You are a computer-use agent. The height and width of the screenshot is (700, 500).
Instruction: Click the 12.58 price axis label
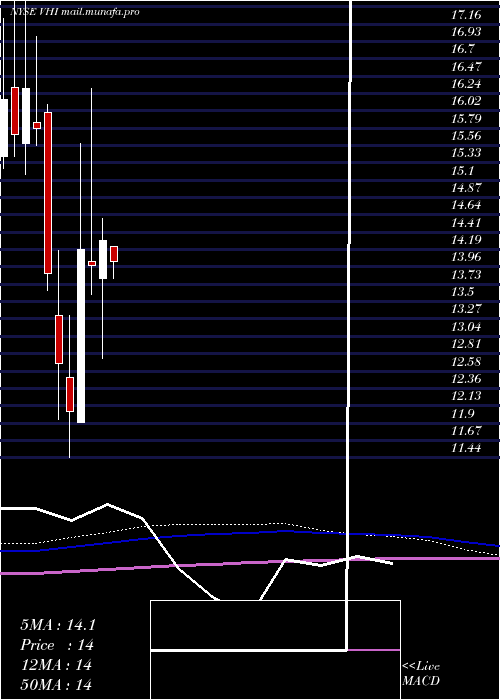(466, 361)
